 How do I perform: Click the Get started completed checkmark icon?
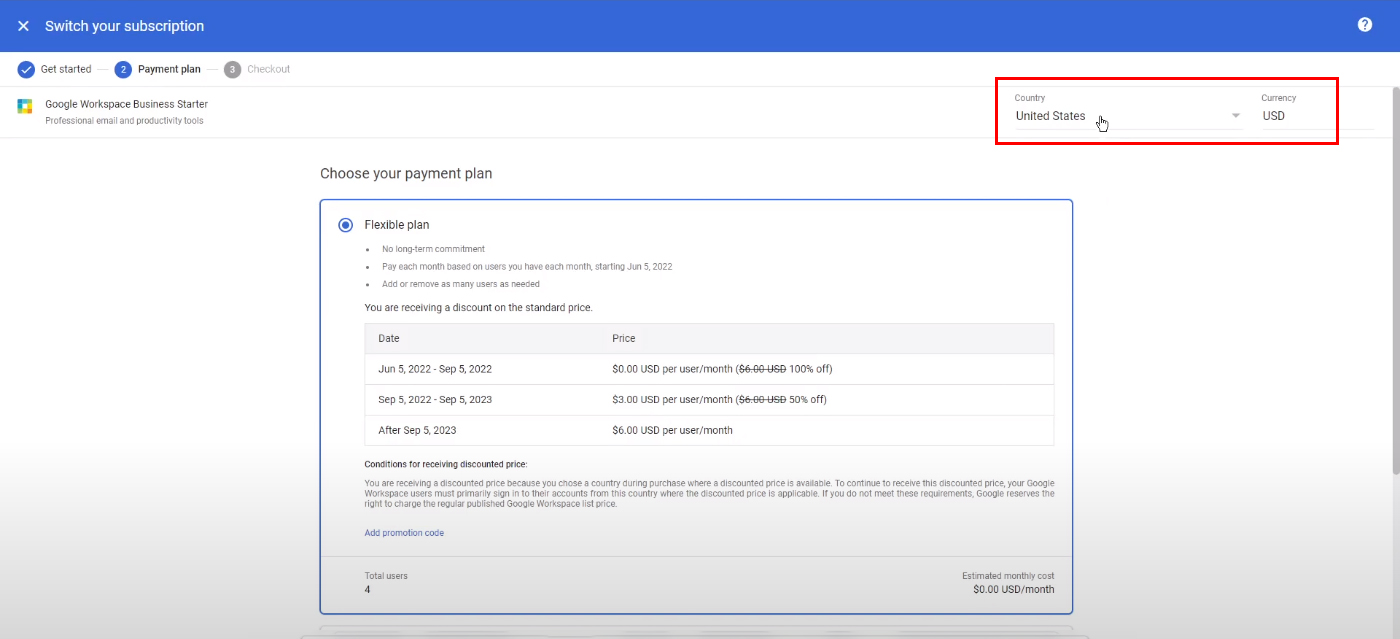pyautogui.click(x=26, y=69)
